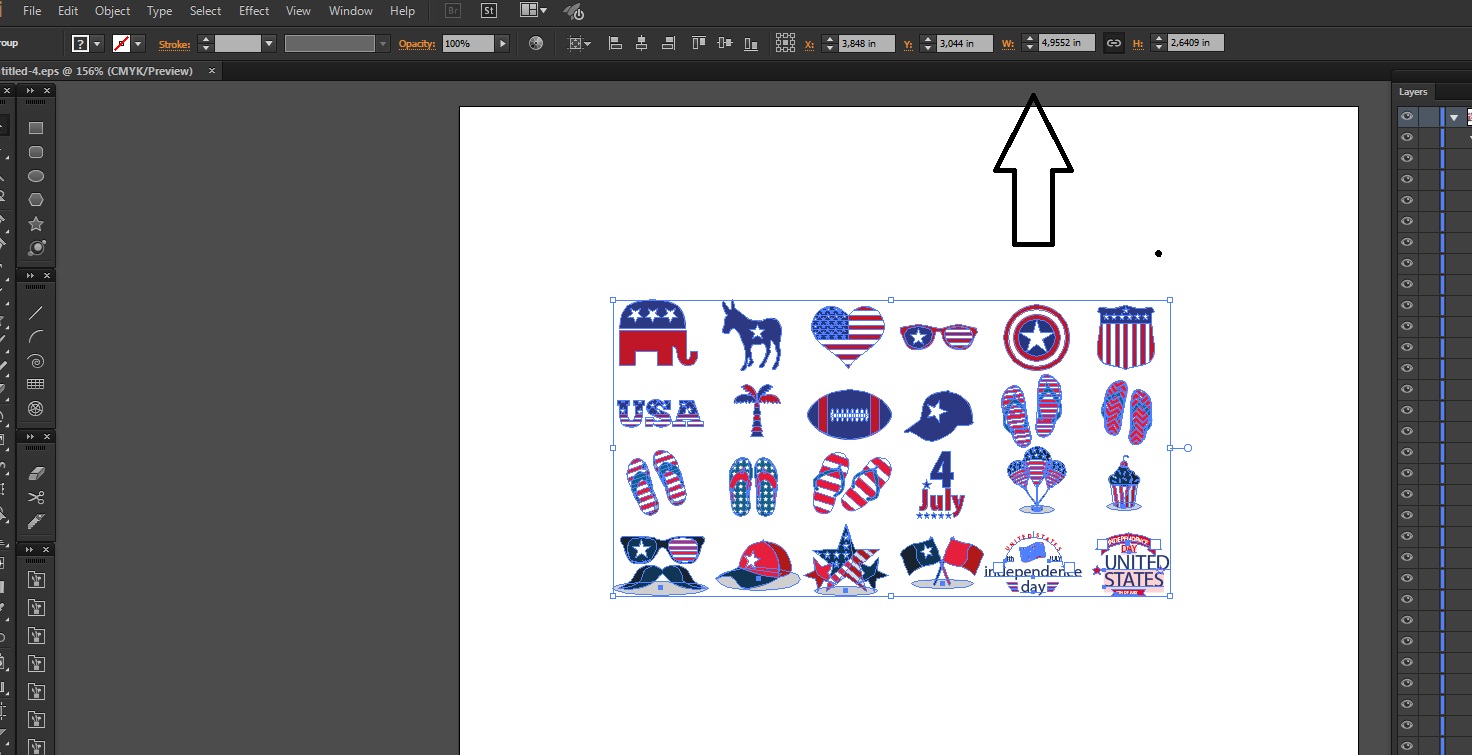Open the Effect menu
This screenshot has width=1472, height=755.
[254, 11]
